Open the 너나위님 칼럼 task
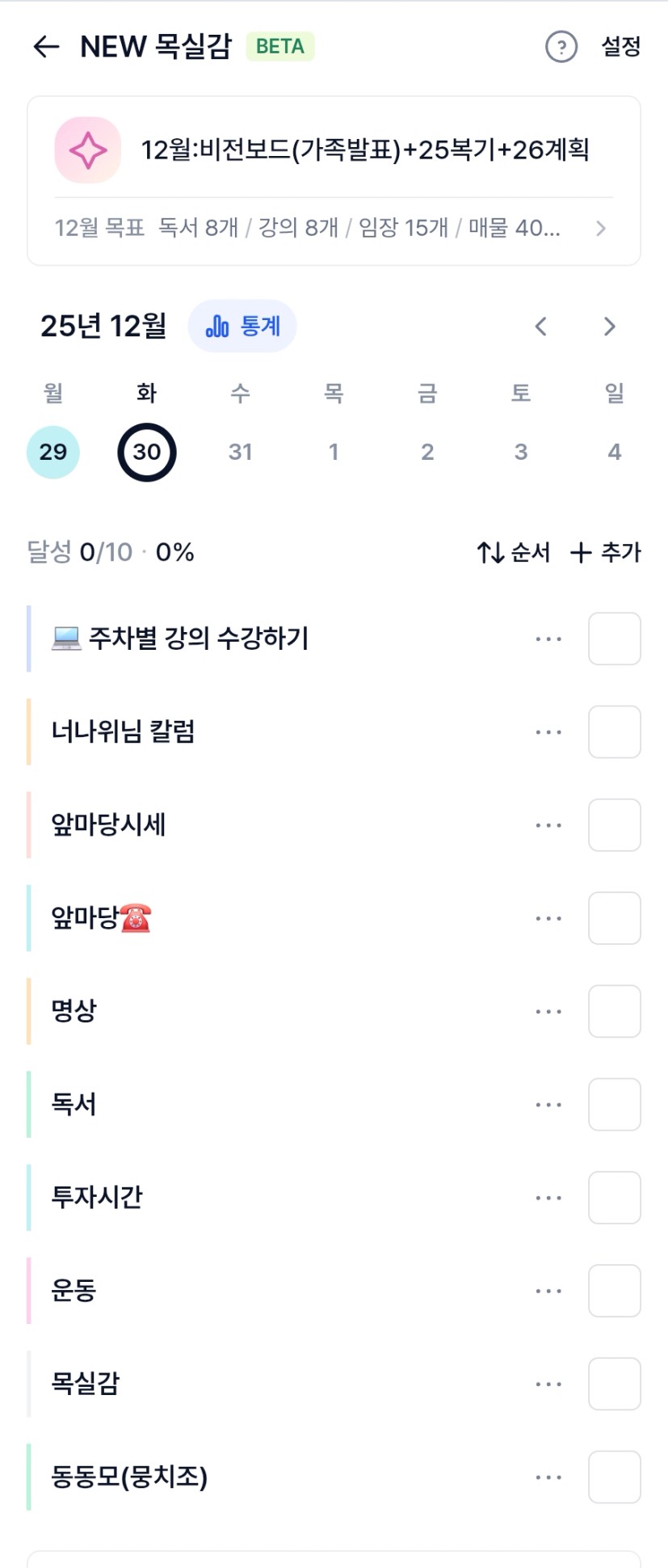Image resolution: width=668 pixels, height=1568 pixels. [x=123, y=732]
